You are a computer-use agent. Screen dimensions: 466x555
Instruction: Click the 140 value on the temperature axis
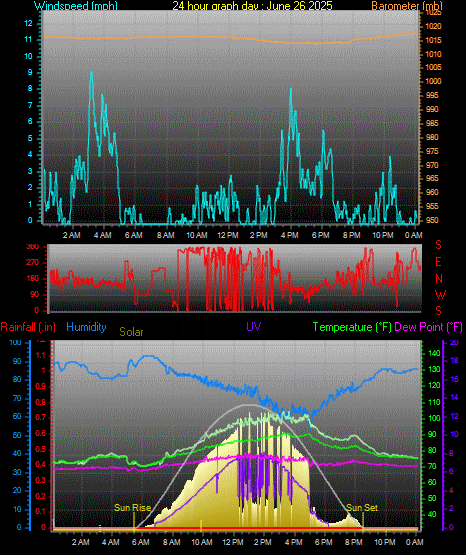[434, 353]
